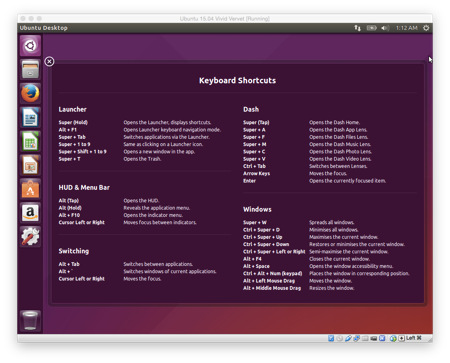This screenshot has width=450, height=363.
Task: Click the 'Alt + Tab' shortcut label
Action: click(x=69, y=264)
